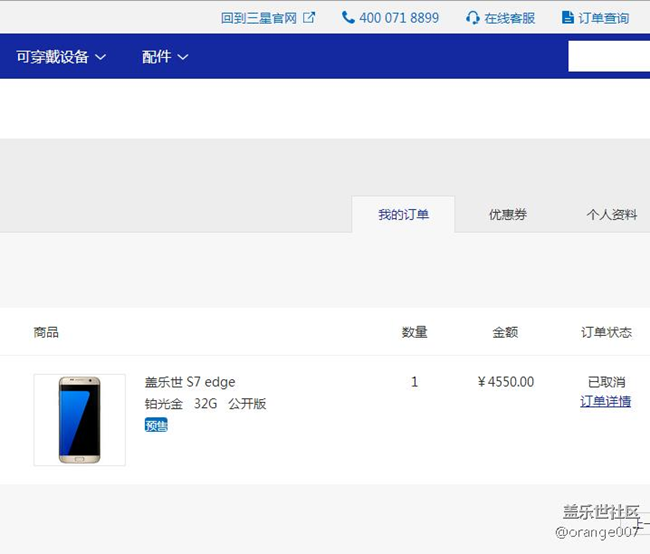Image resolution: width=650 pixels, height=554 pixels.
Task: Click the hotline number 400 071 8899
Action: [x=399, y=18]
